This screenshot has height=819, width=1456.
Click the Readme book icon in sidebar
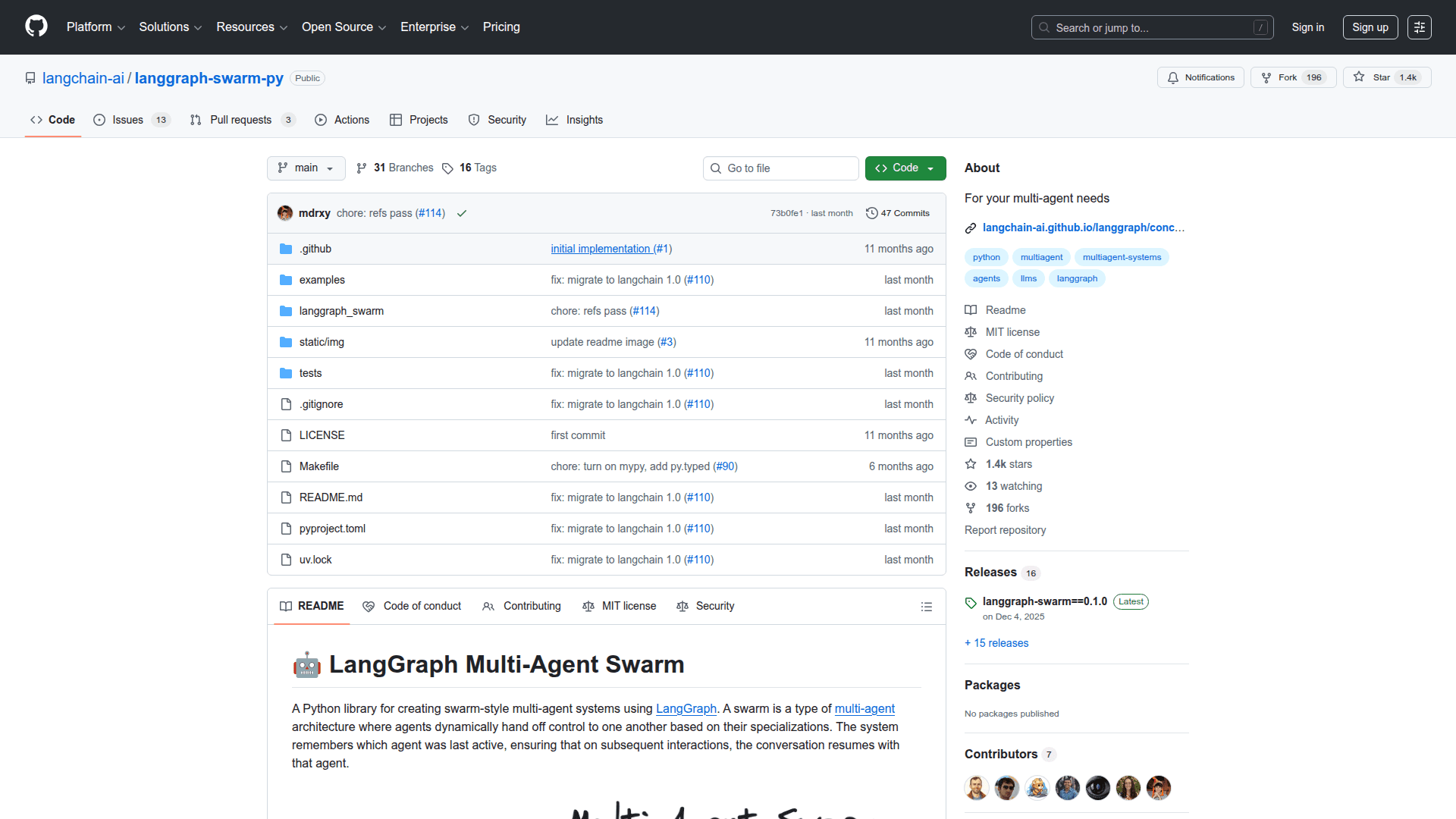pyautogui.click(x=971, y=309)
